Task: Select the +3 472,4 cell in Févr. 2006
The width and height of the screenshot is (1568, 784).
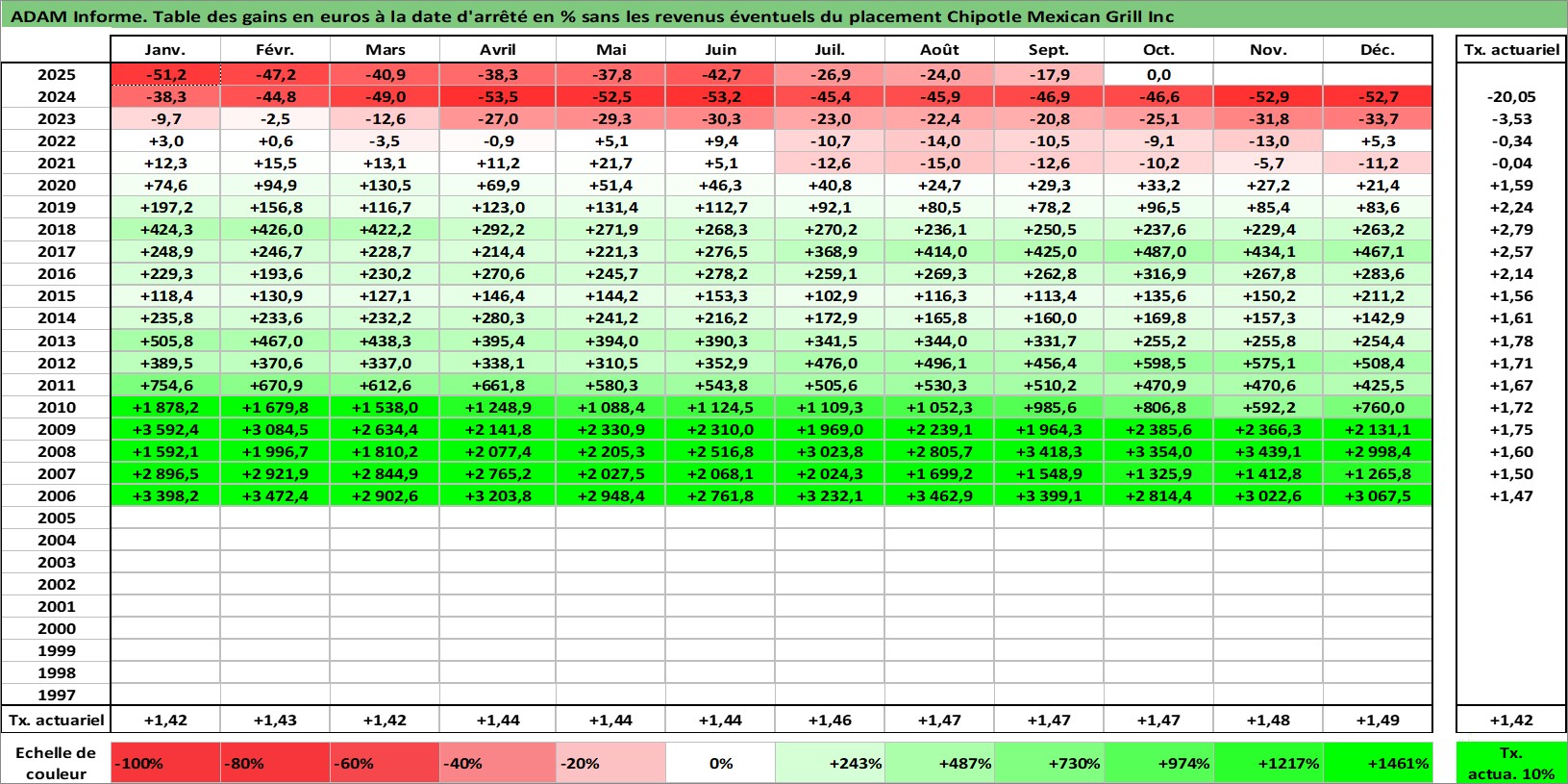Action: 275,495
